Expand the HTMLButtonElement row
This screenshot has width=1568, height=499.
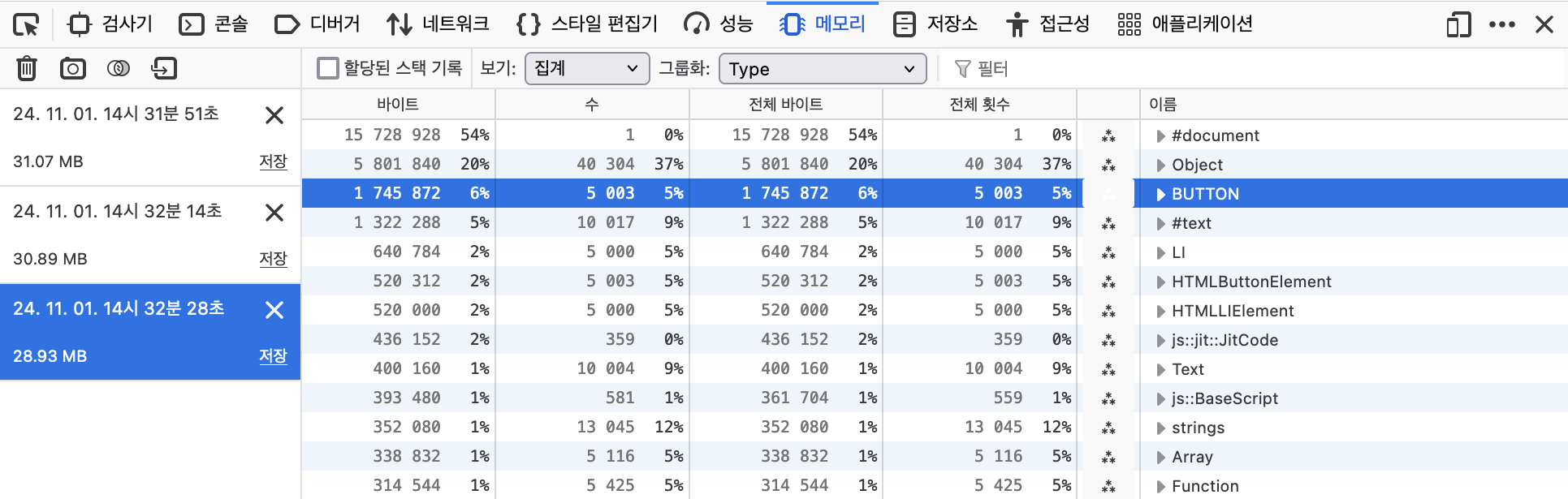pos(1160,282)
